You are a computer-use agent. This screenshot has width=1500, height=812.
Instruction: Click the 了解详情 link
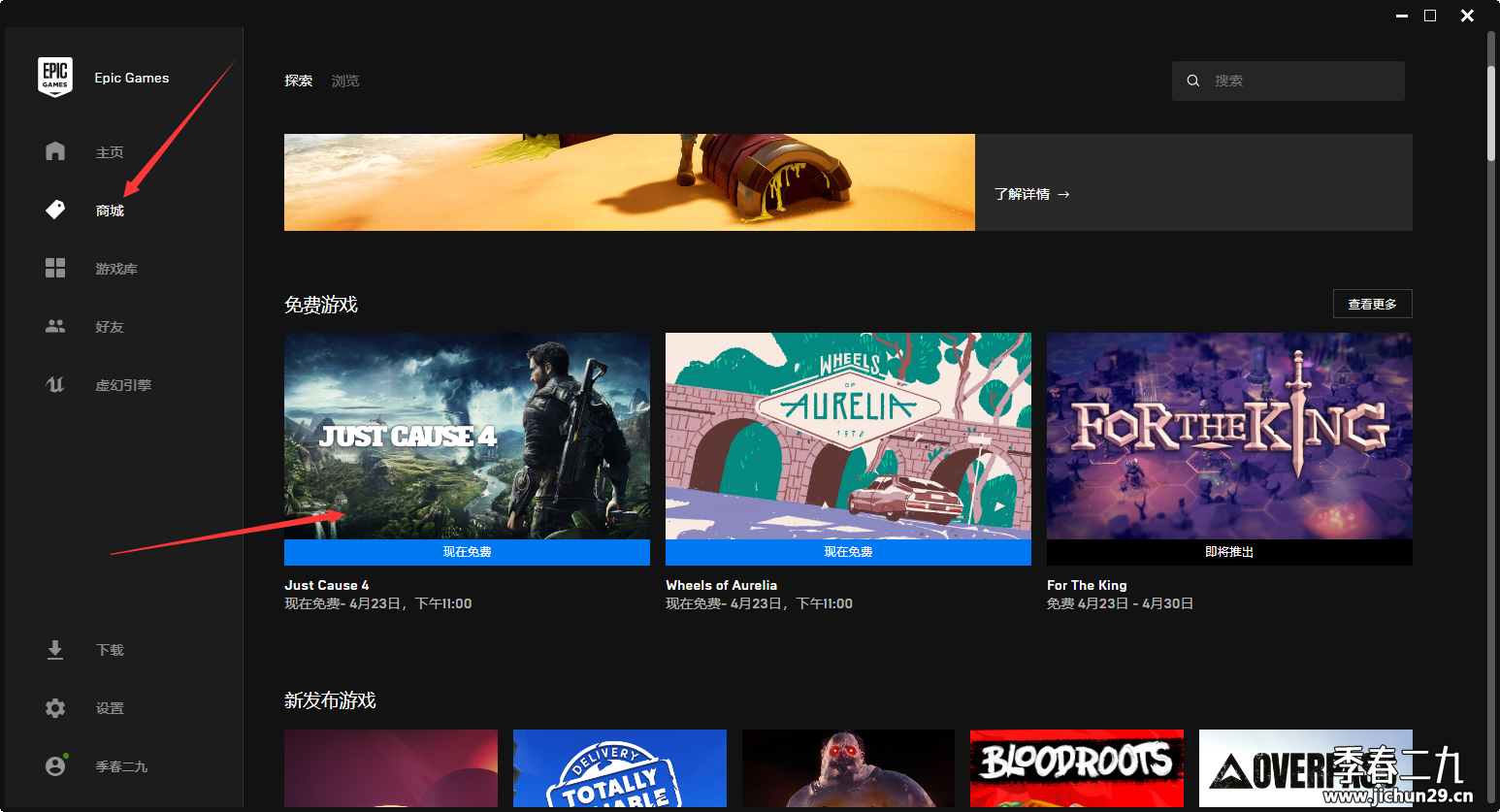click(1031, 194)
